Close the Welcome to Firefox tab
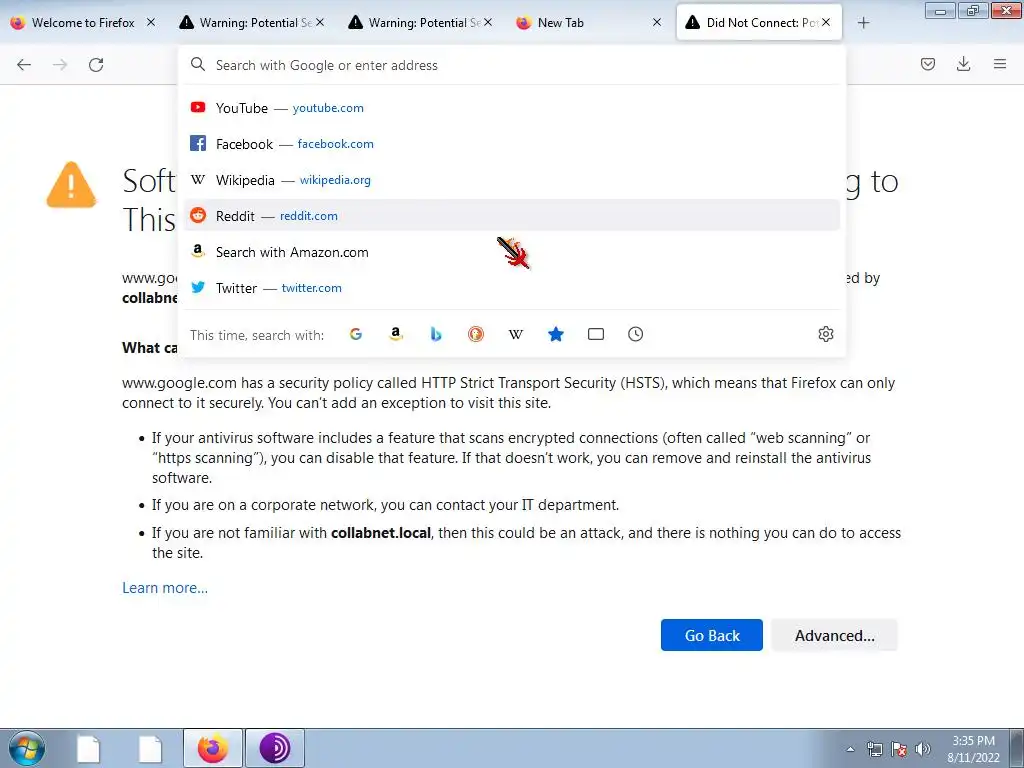The height and width of the screenshot is (768, 1024). (x=151, y=22)
